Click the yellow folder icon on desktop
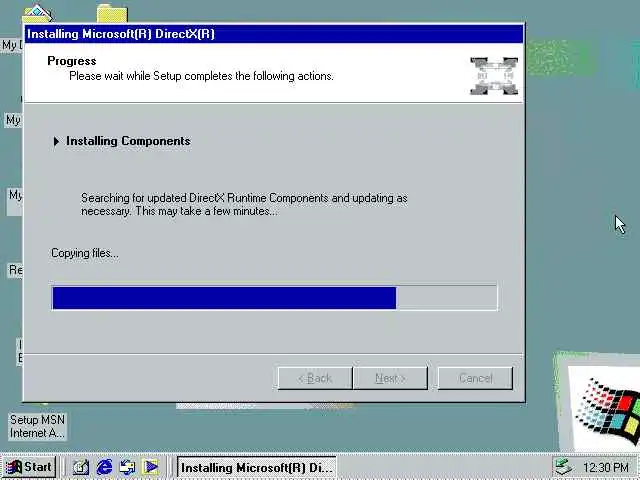This screenshot has height=480, width=640. [112, 13]
